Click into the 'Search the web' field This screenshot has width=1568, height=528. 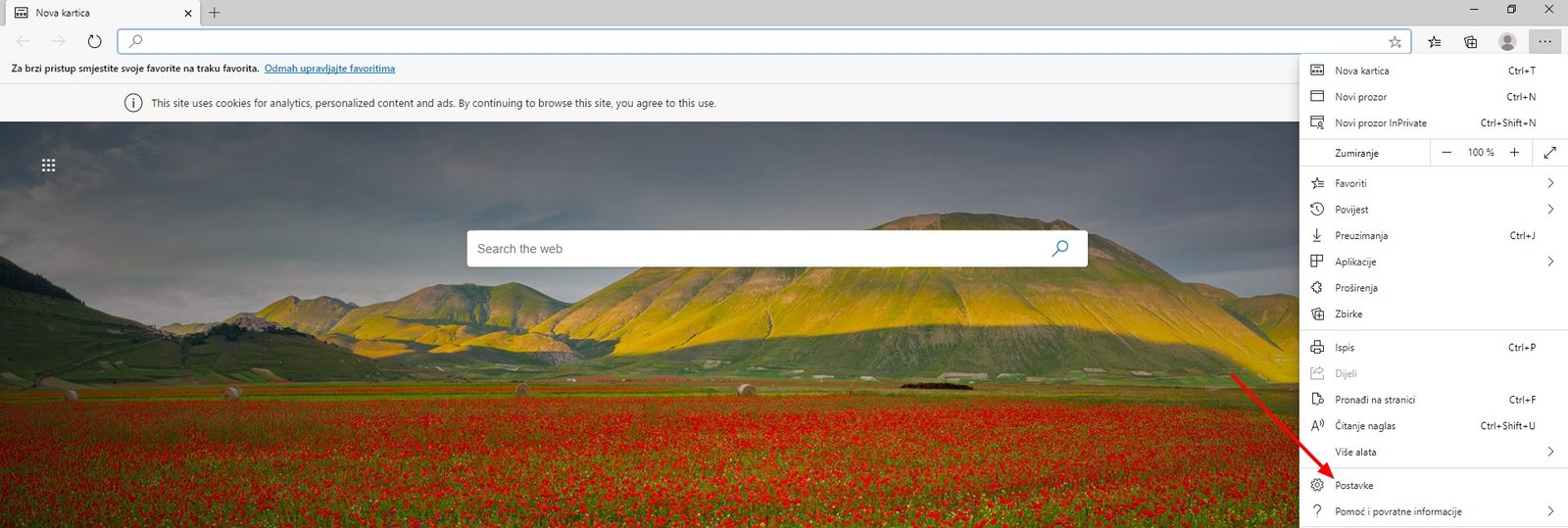pos(755,249)
